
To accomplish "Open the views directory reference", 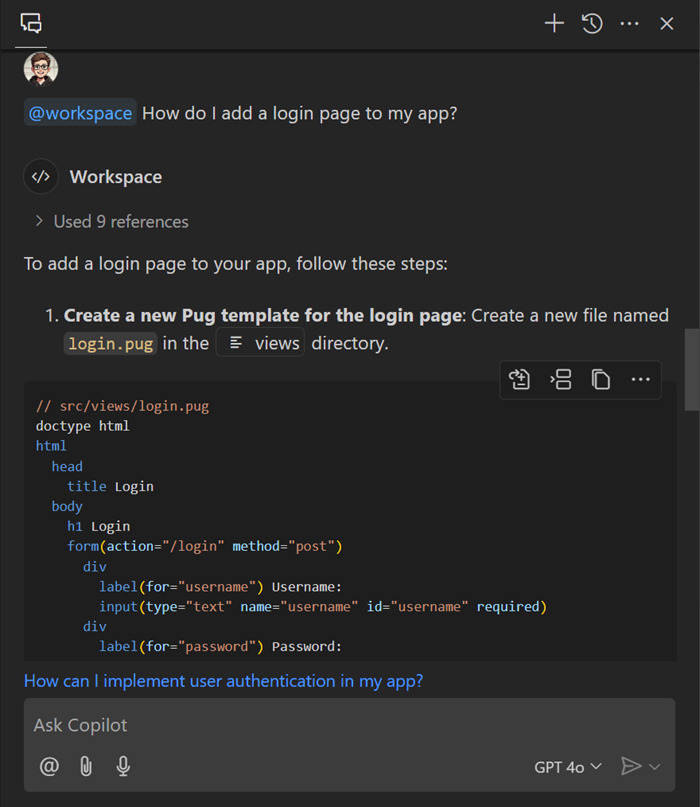I will coord(260,342).
